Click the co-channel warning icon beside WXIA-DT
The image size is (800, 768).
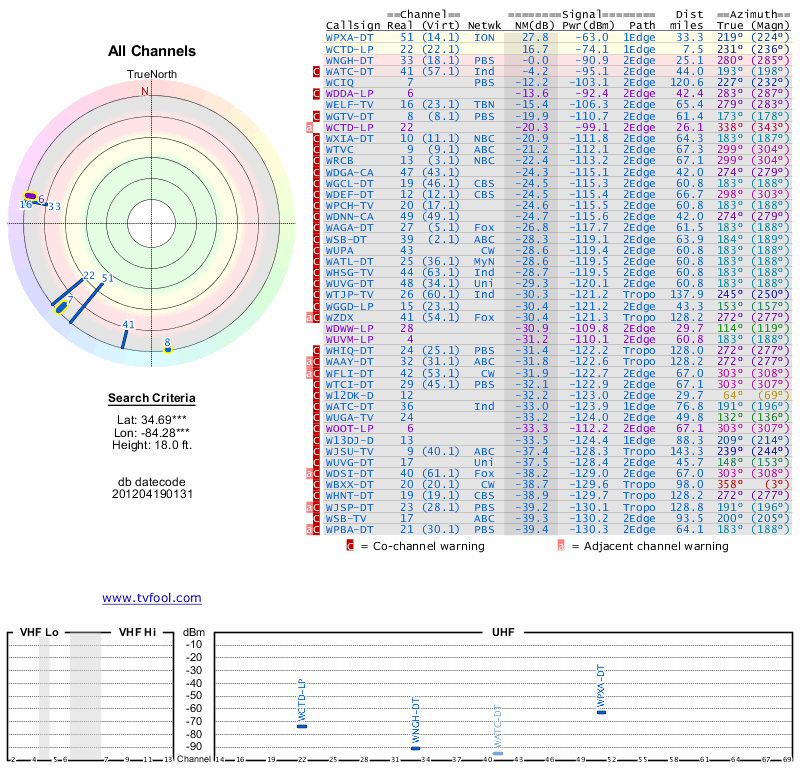point(317,138)
